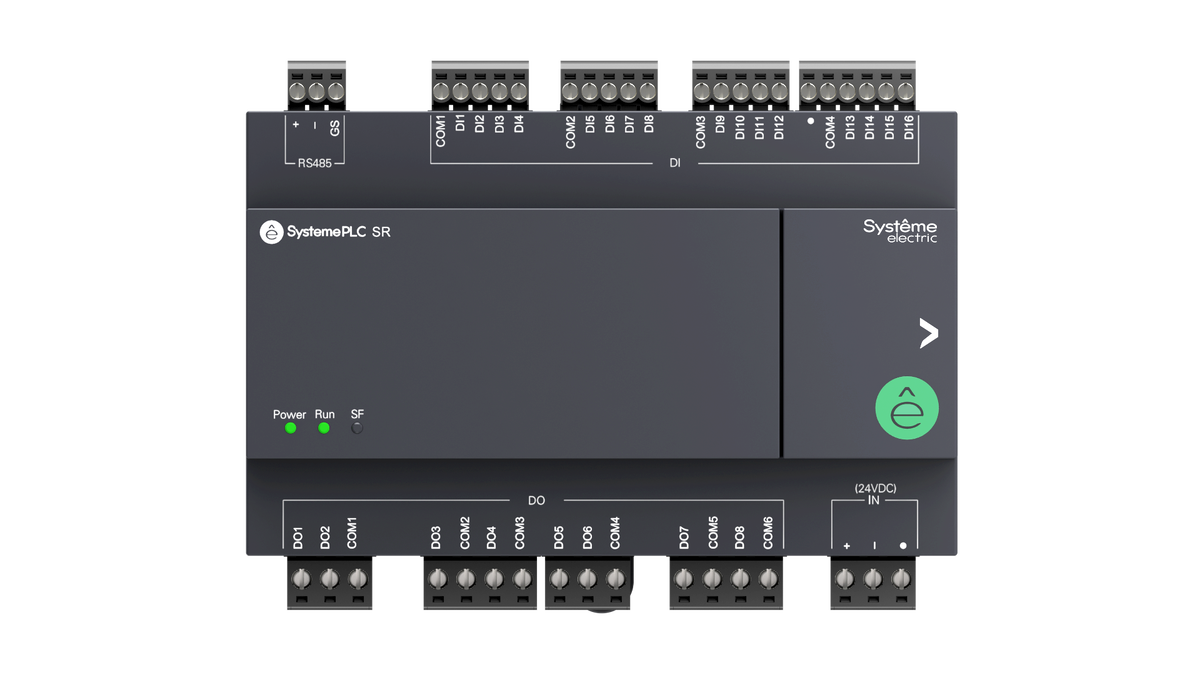
Task: Click the "DI9" terminal label
Action: tap(720, 125)
